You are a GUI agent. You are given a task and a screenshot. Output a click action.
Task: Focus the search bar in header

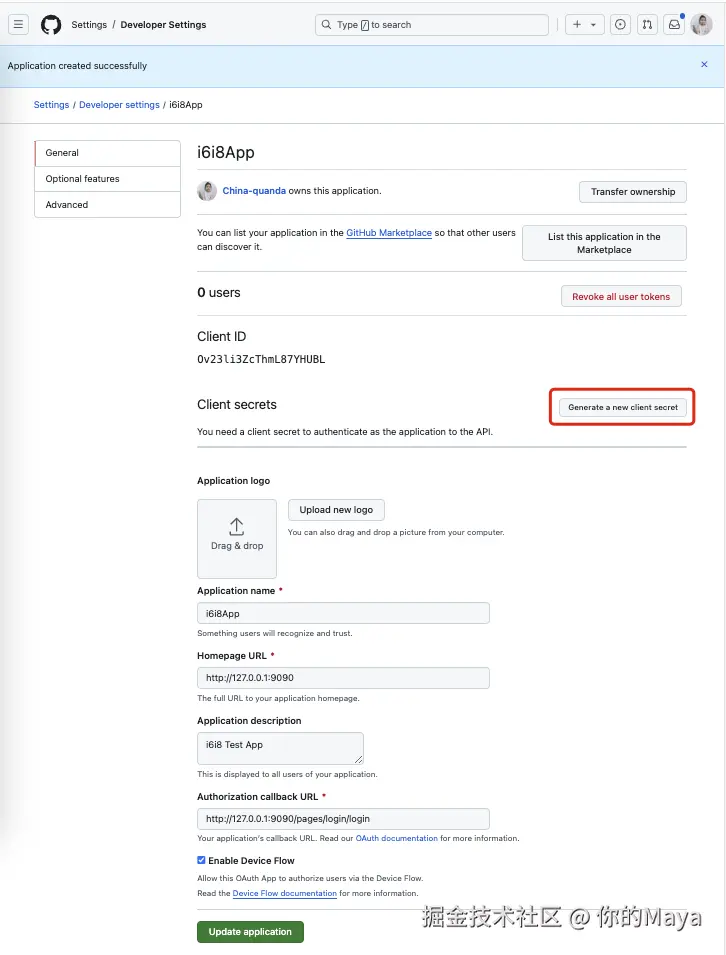click(x=432, y=25)
